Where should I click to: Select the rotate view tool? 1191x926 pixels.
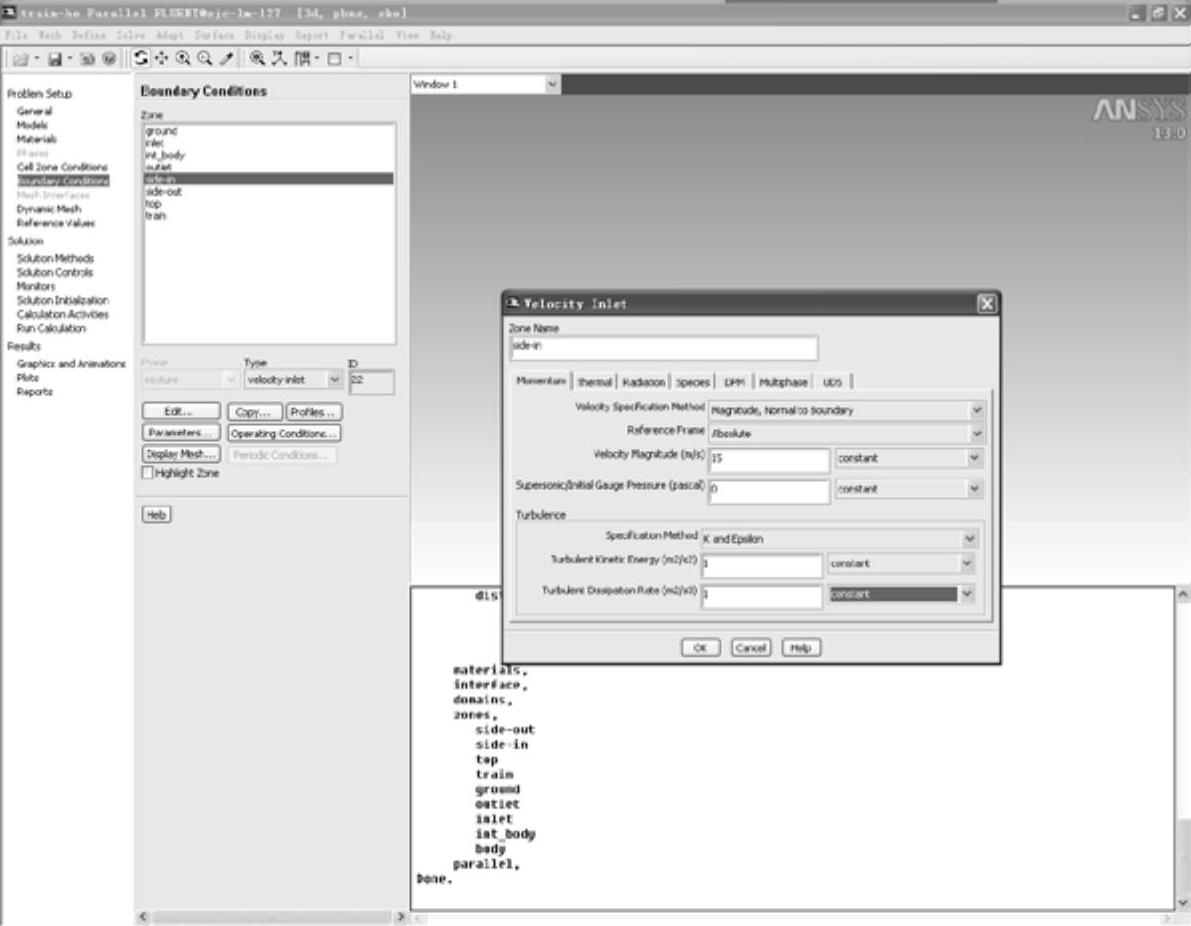pyautogui.click(x=141, y=58)
